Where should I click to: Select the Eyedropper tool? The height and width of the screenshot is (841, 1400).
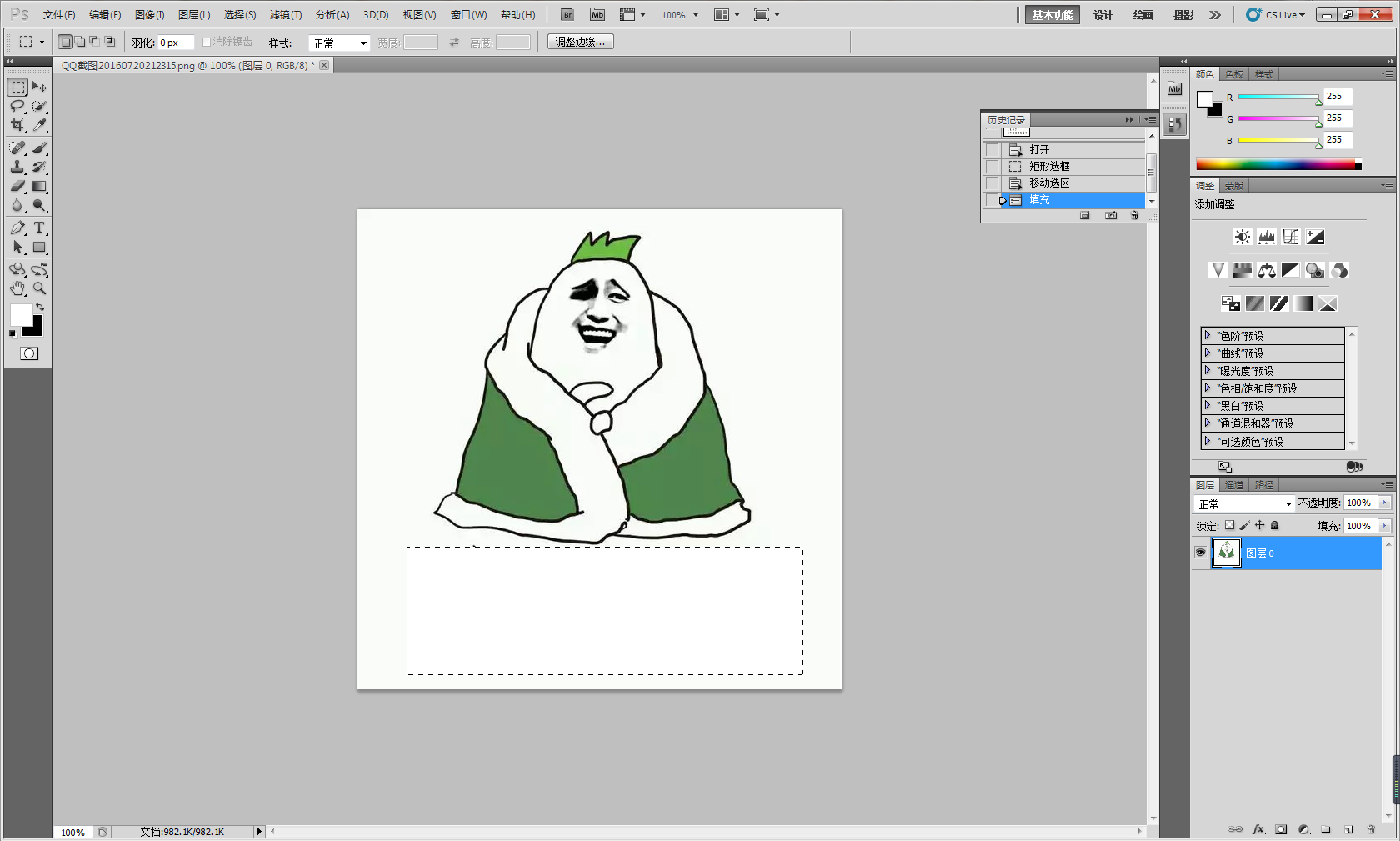click(x=39, y=125)
